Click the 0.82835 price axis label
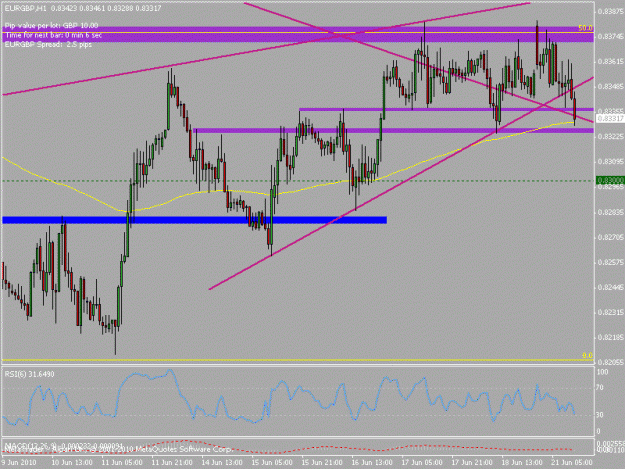Image resolution: width=625 pixels, height=469 pixels. (610, 212)
